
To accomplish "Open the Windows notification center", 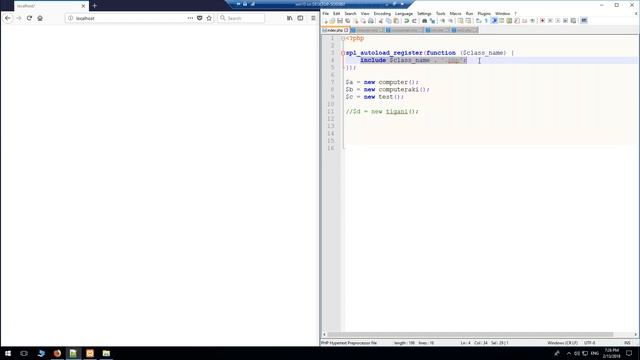I will (x=629, y=353).
